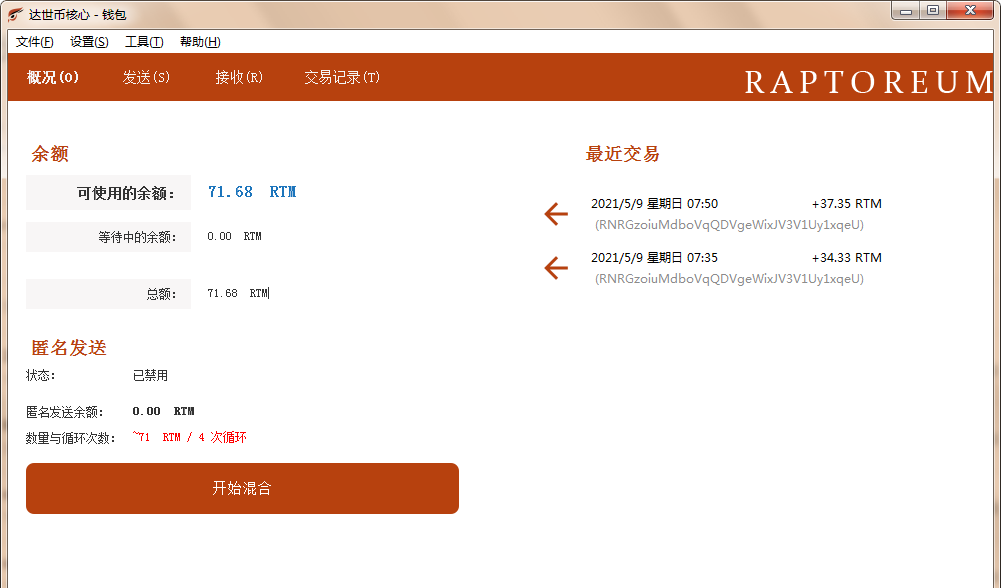Viewport: 1001px width, 588px height.
Task: Open the 文件(F) menu
Action: 34,42
